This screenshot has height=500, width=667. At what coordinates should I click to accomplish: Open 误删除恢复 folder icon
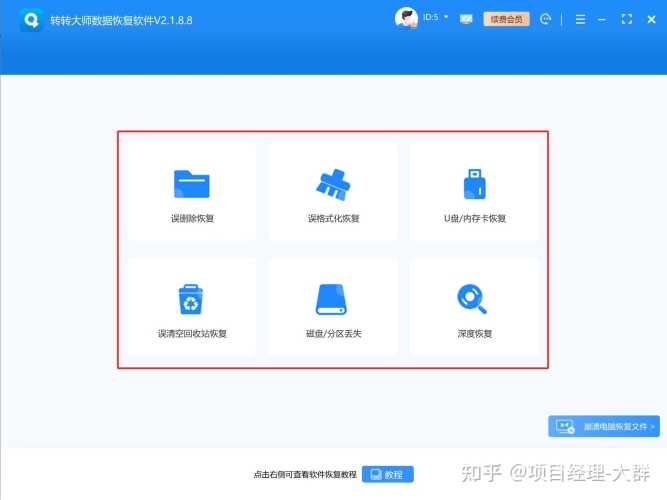pyautogui.click(x=191, y=184)
